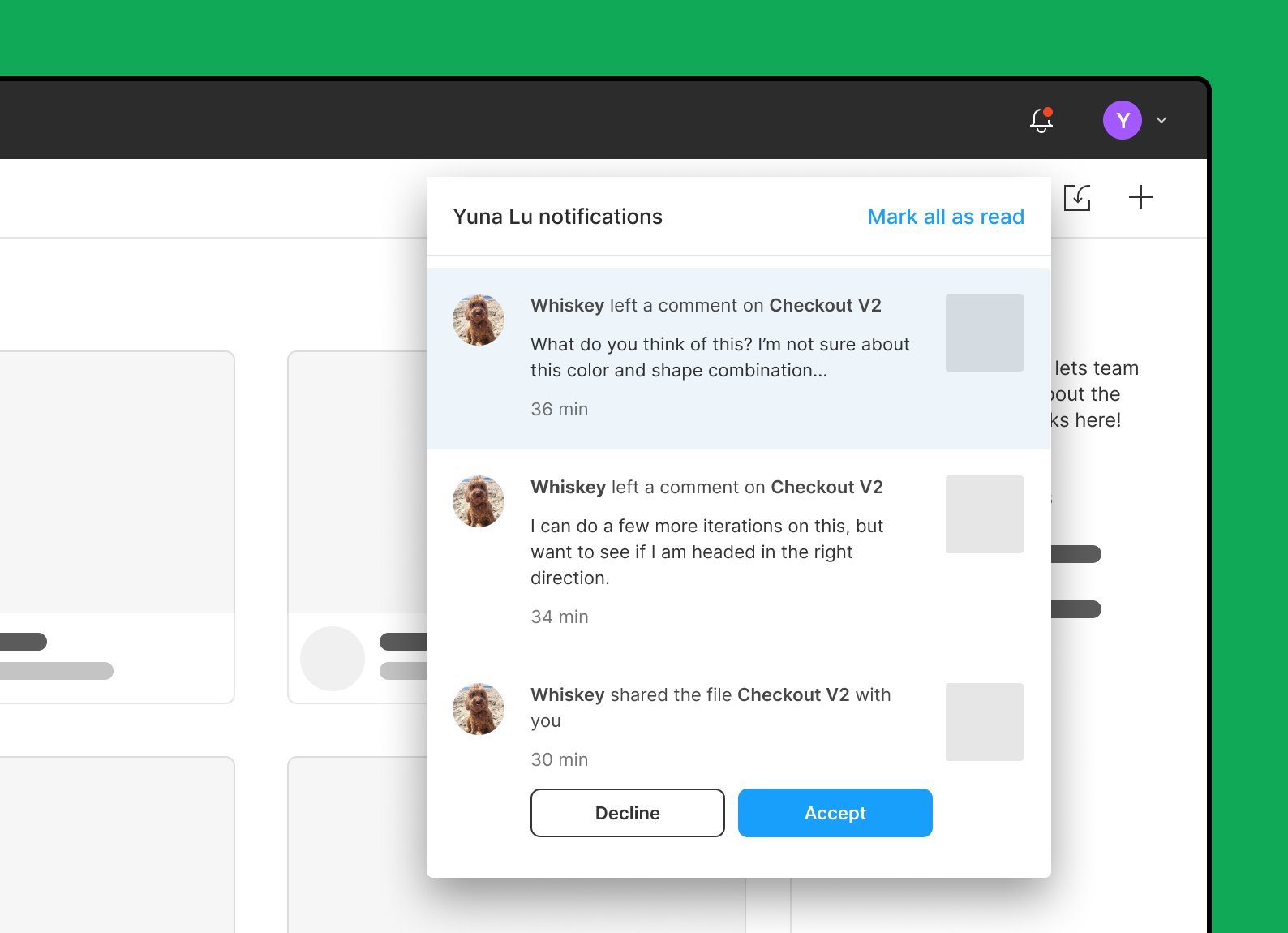Click the import file icon
This screenshot has width=1288, height=933.
pos(1077,197)
